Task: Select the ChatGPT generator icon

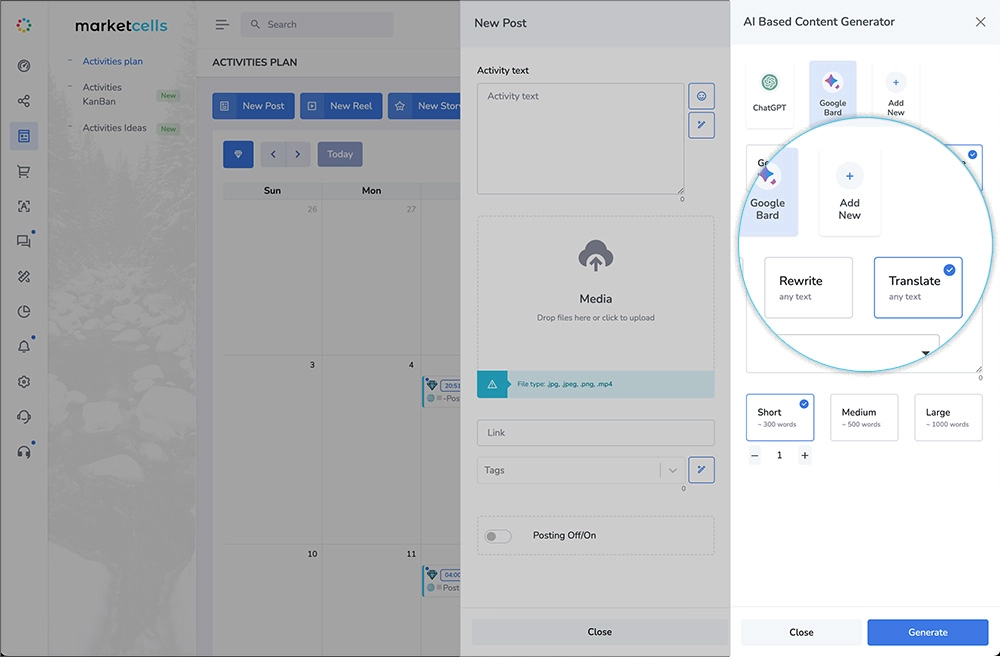Action: pos(769,93)
